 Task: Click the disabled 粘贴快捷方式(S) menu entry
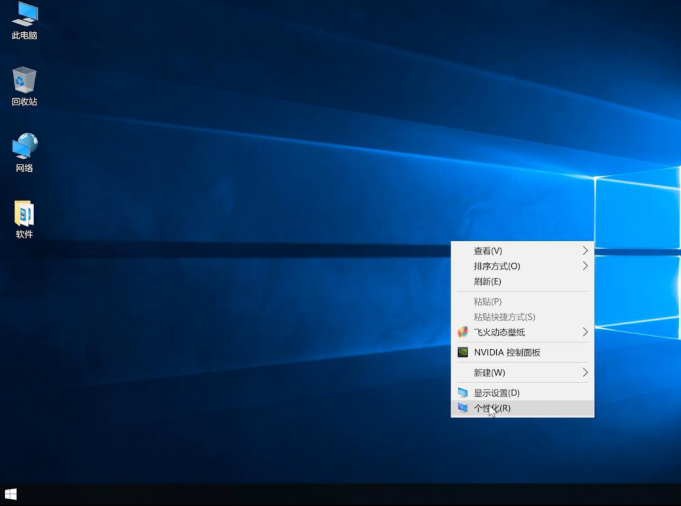(504, 317)
